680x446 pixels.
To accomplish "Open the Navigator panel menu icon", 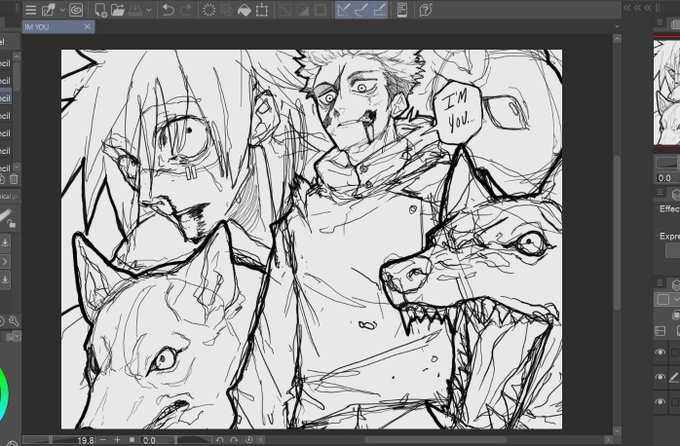I will pyautogui.click(x=660, y=23).
